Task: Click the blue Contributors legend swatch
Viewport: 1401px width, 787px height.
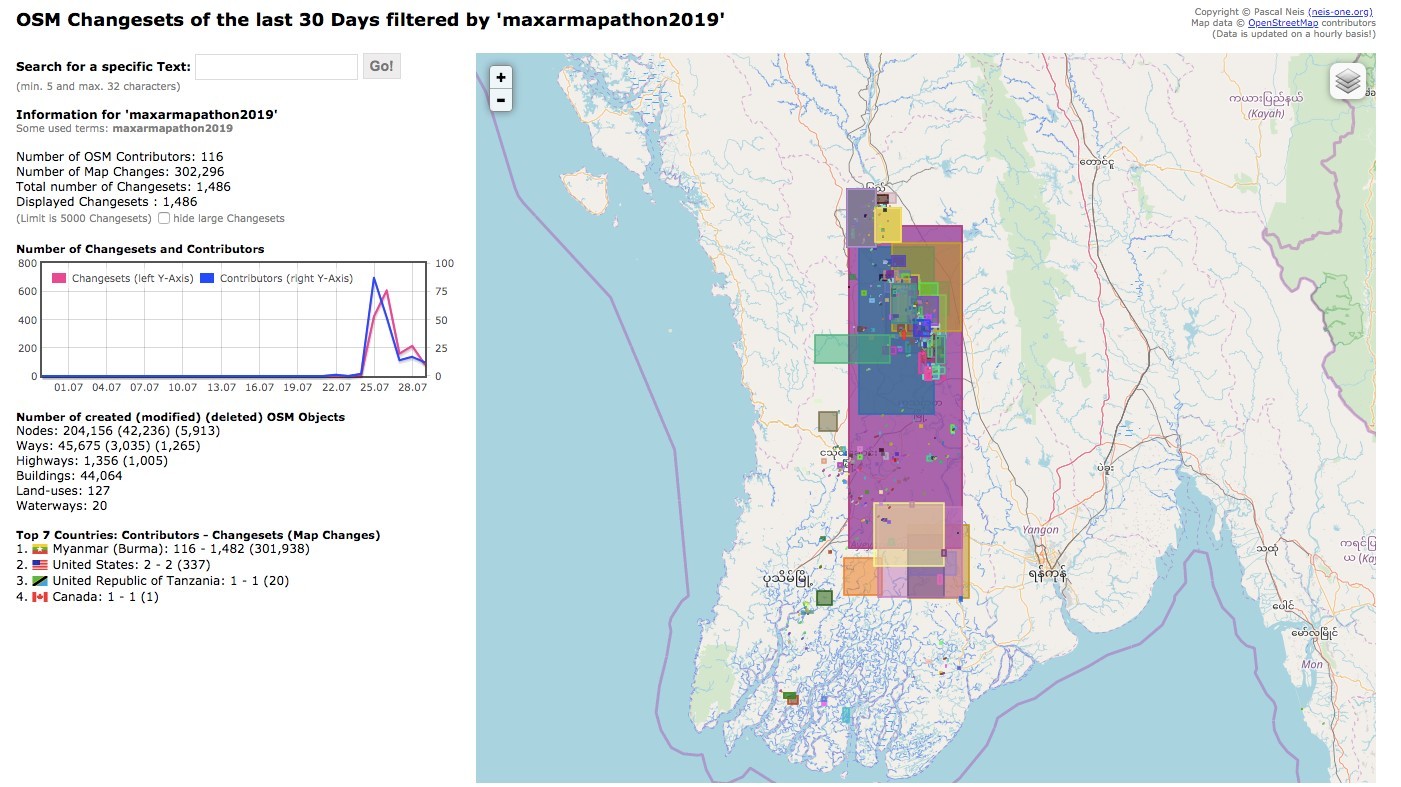Action: [x=208, y=278]
